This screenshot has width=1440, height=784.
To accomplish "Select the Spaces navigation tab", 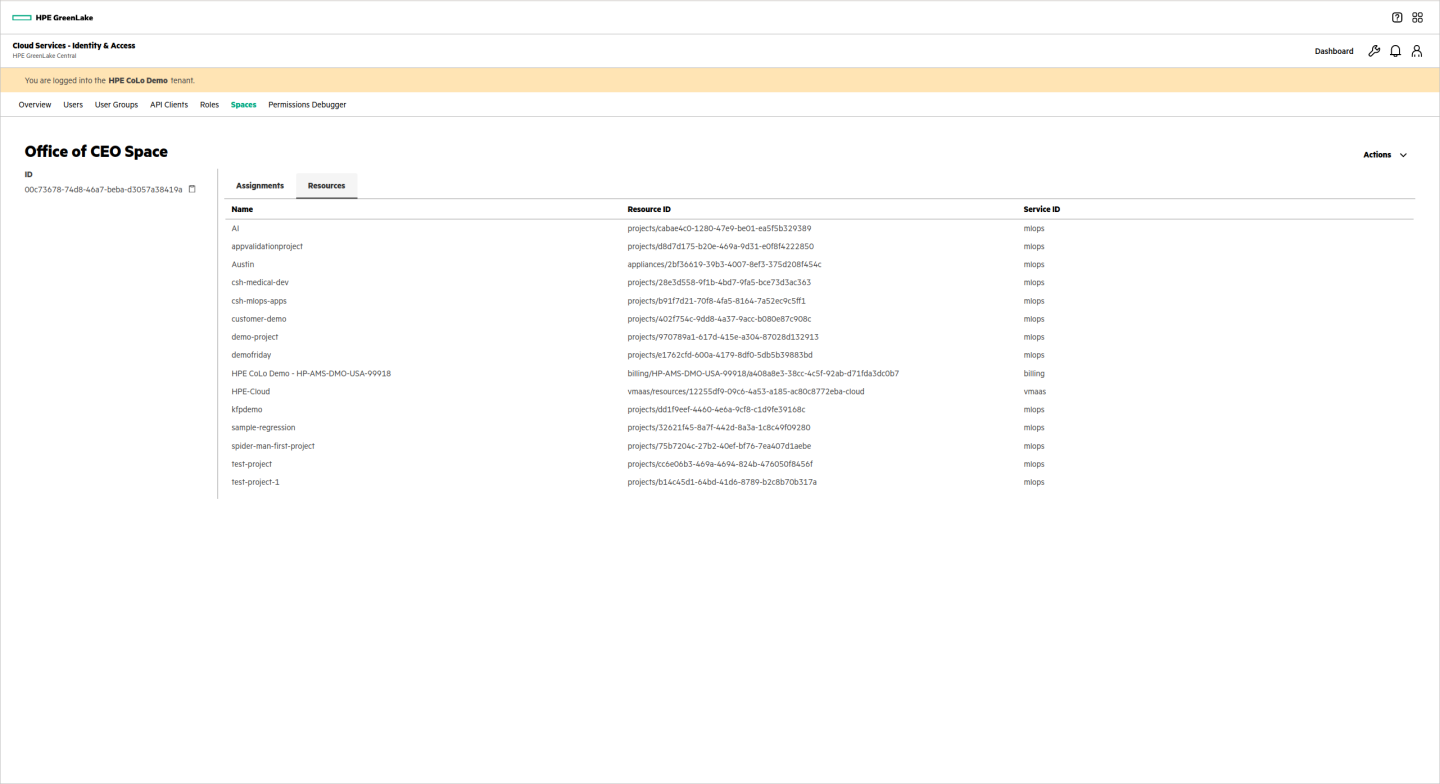I will tap(243, 105).
